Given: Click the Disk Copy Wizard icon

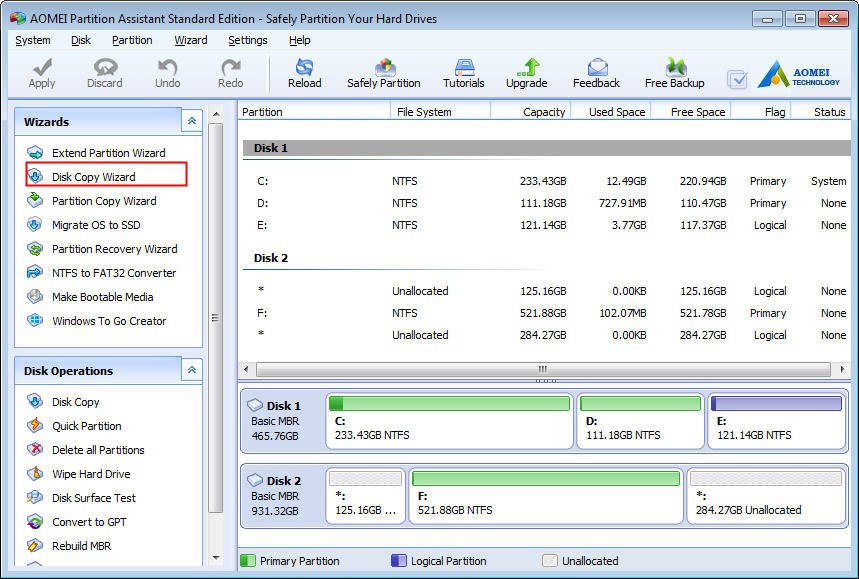Looking at the screenshot, I should click(x=35, y=176).
